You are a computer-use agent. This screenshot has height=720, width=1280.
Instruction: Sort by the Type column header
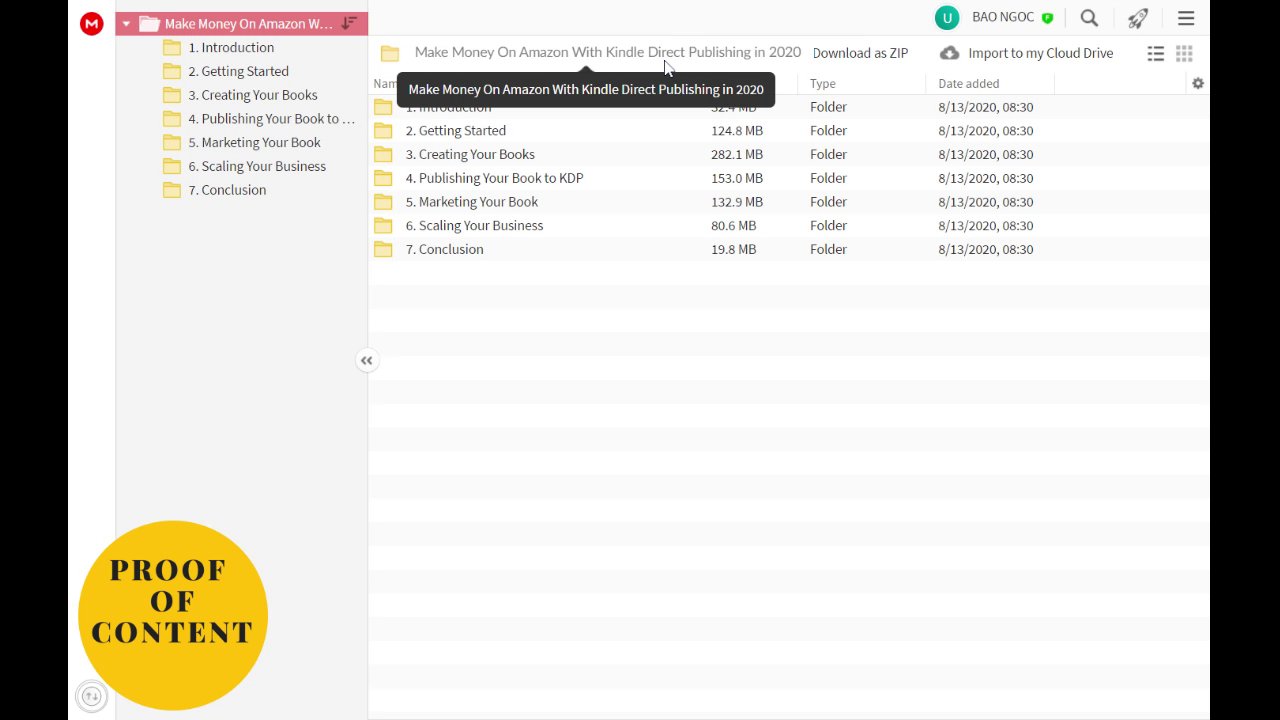click(823, 84)
